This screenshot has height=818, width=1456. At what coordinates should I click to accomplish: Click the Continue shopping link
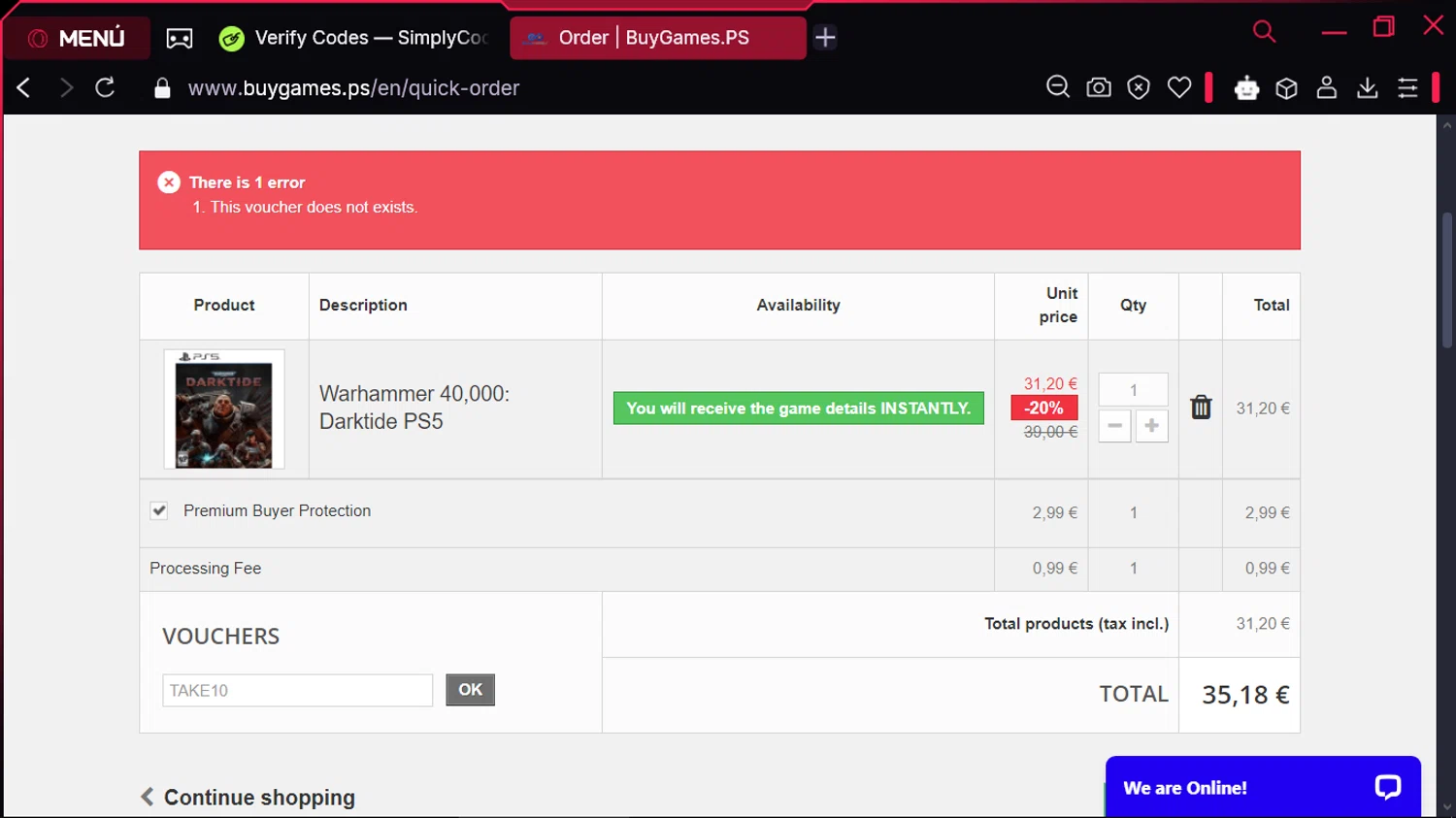[x=248, y=798]
